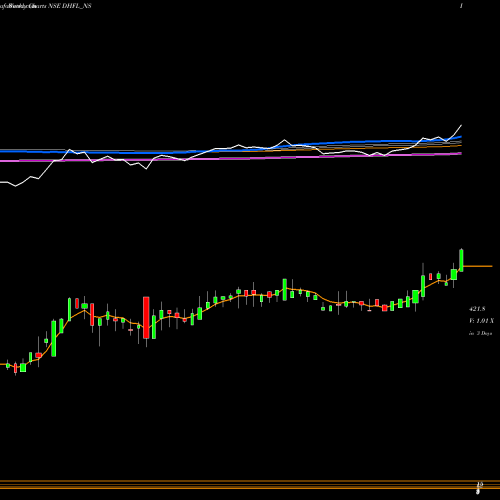Click the NSE DHFL_NS chart title
This screenshot has height=500, width=500.
point(71,6)
